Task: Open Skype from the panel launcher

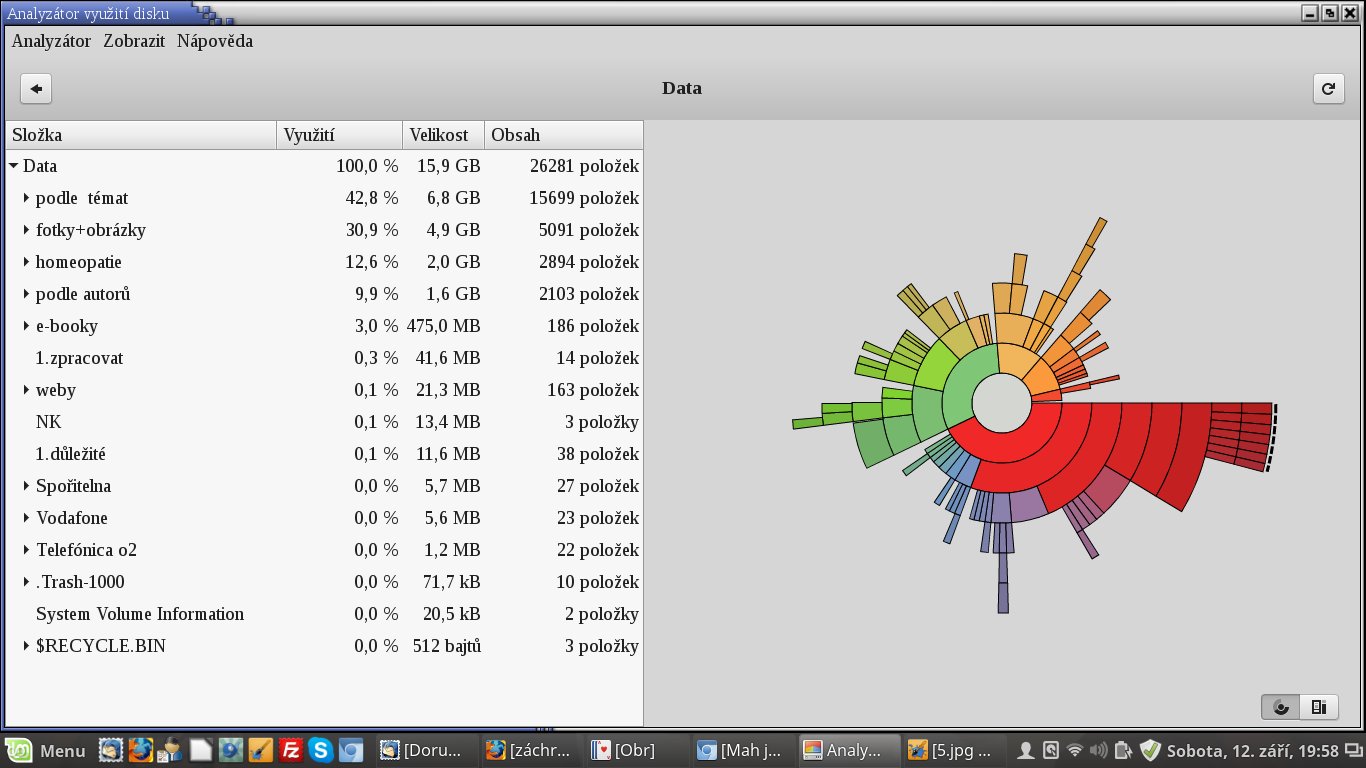Action: [x=321, y=749]
